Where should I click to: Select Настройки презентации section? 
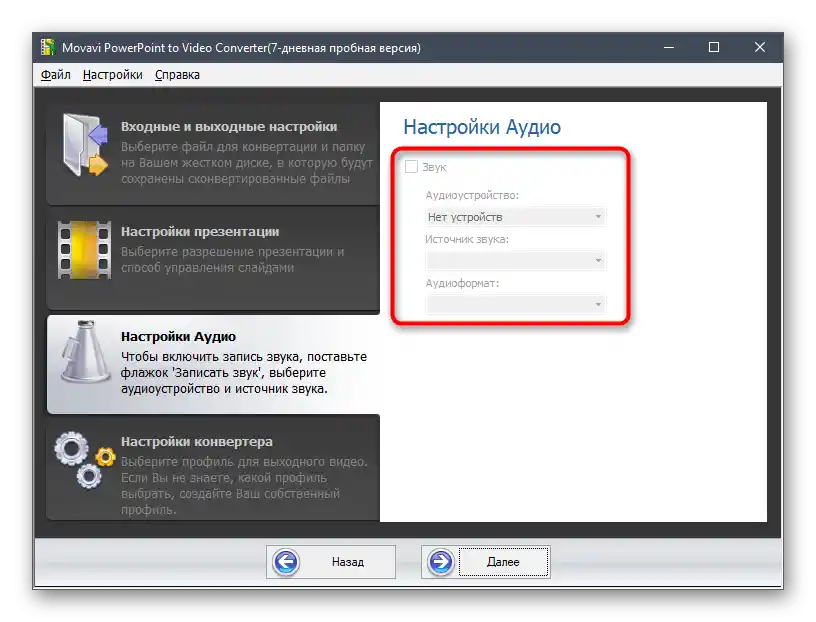coord(213,259)
